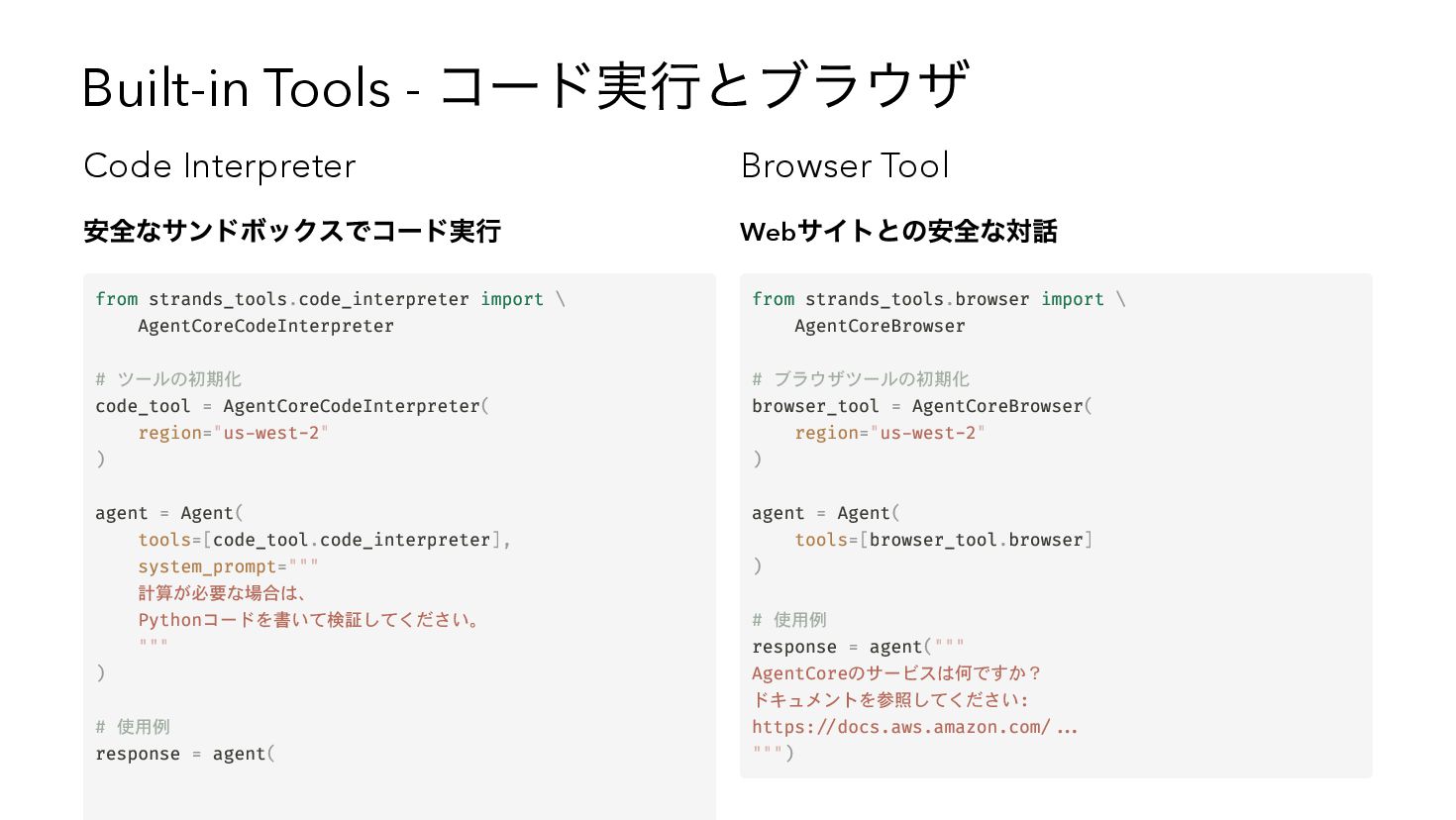Click line "tools=[code_tool.code_interpreter],"
This screenshot has height=820, width=1456.
click(x=325, y=540)
